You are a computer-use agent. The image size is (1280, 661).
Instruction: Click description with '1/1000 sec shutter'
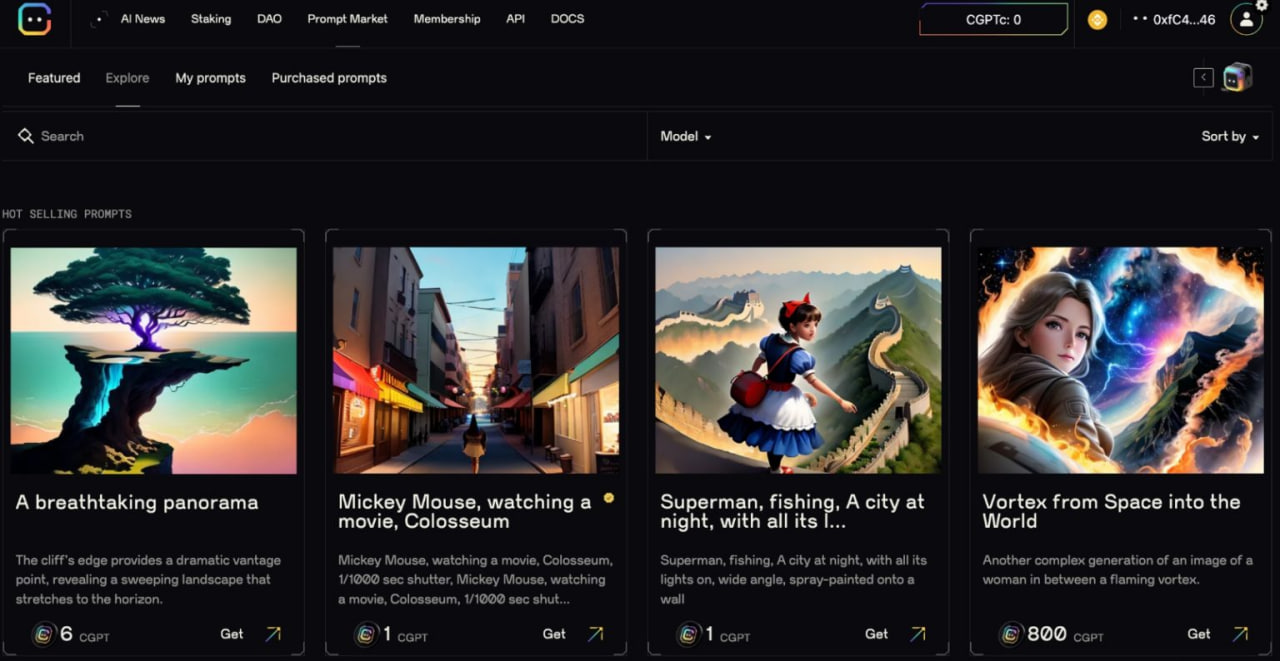[x=475, y=579]
